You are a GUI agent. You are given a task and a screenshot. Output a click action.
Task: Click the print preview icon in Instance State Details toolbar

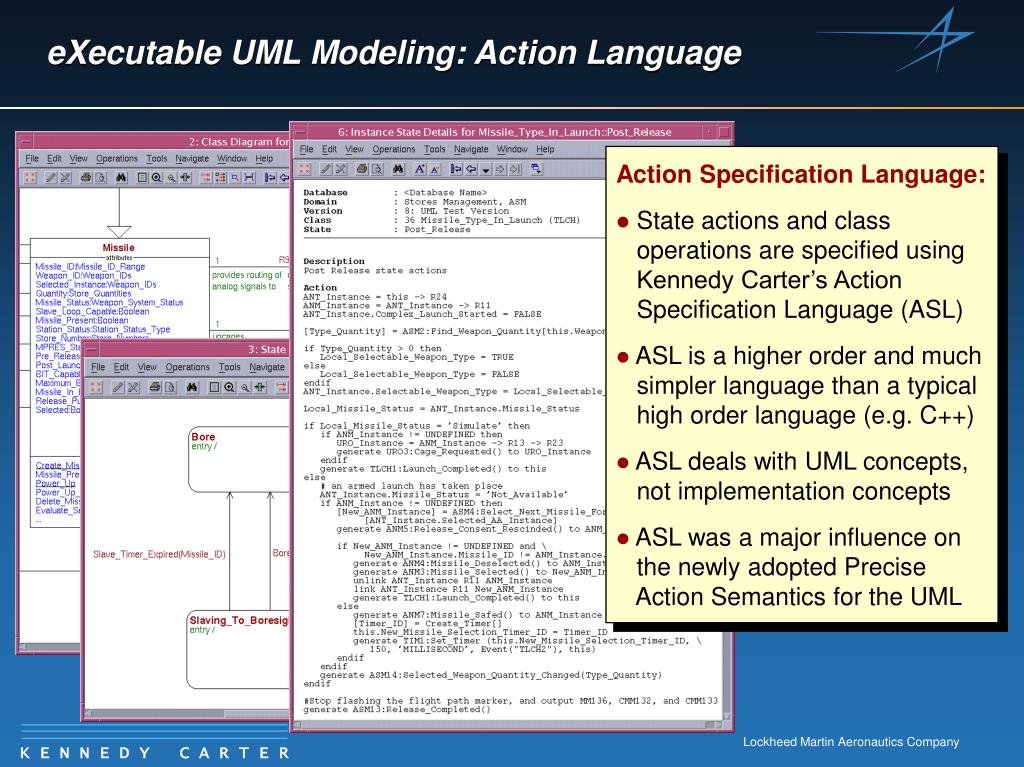[377, 169]
